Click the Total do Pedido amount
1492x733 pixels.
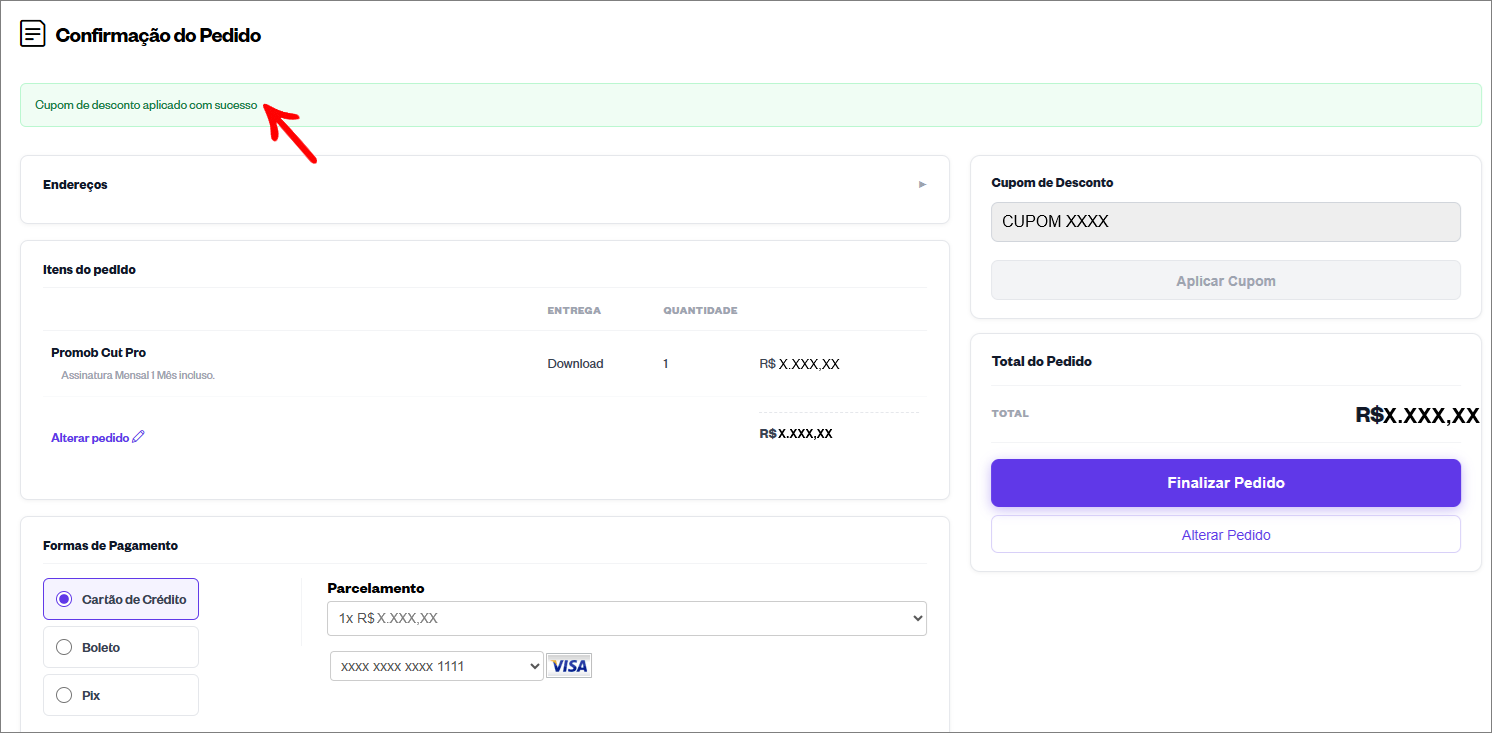[x=1417, y=416]
